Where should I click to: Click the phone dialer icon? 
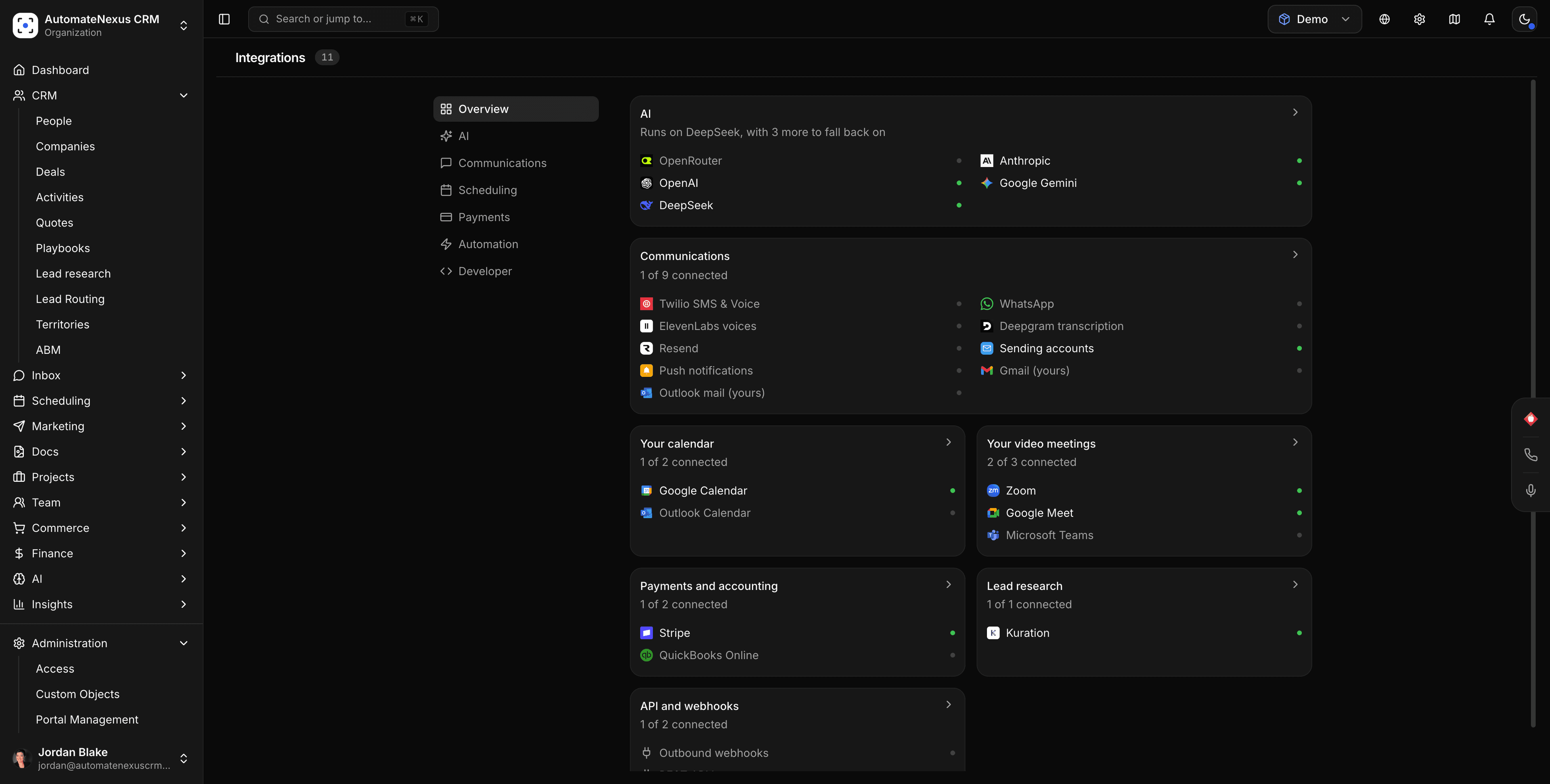click(1531, 454)
